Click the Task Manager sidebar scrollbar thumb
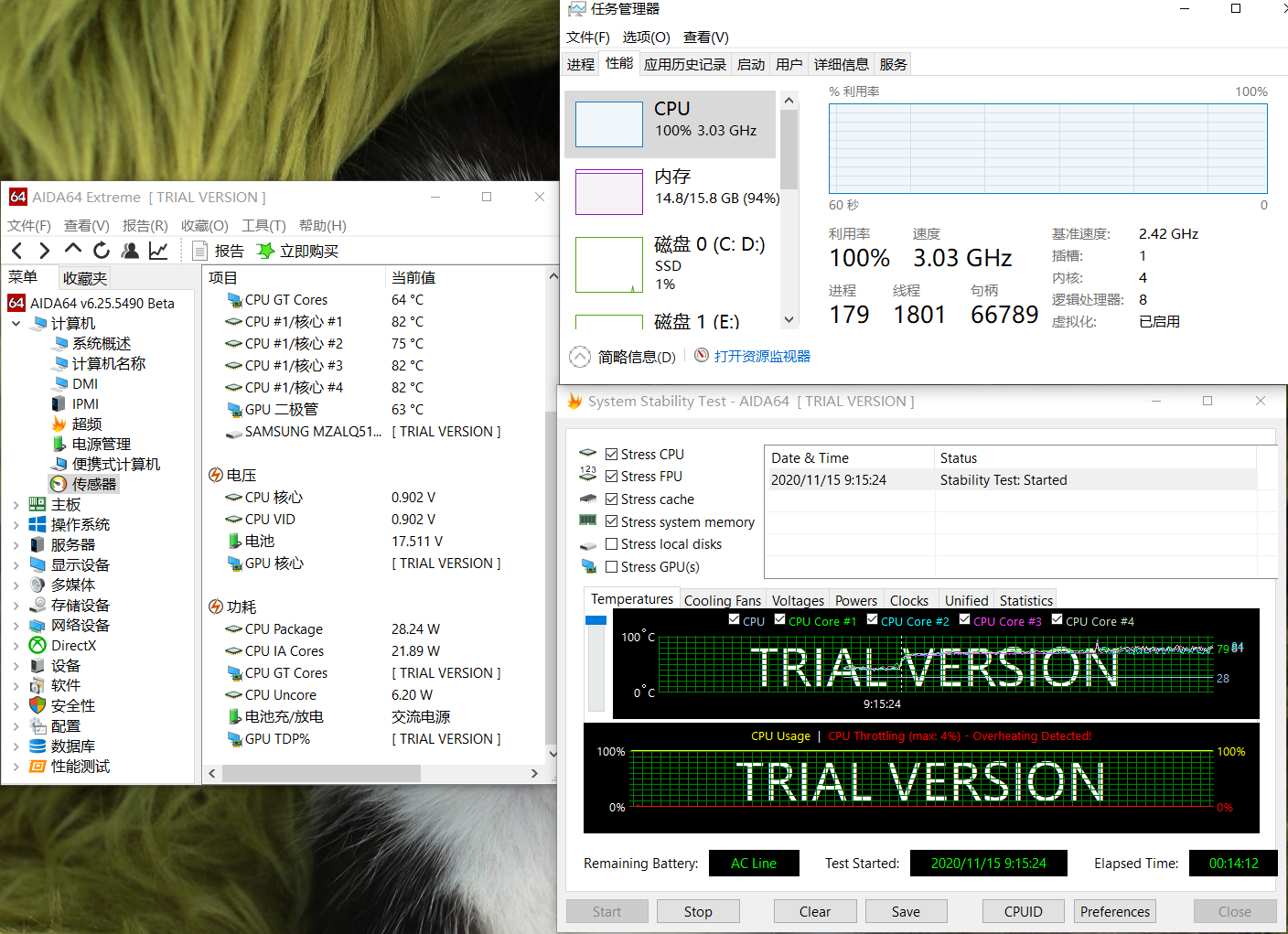 (x=789, y=149)
